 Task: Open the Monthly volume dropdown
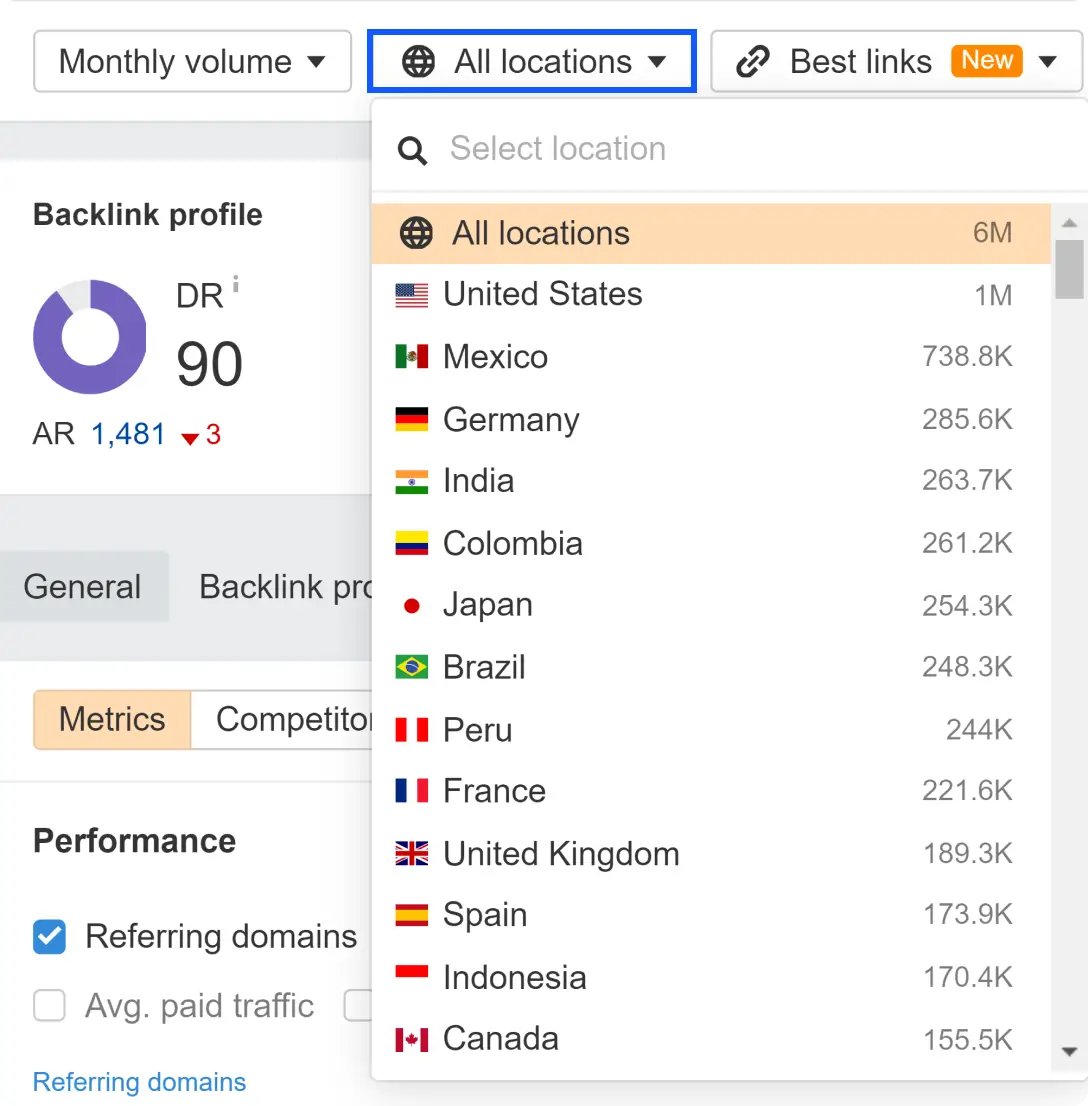click(192, 61)
